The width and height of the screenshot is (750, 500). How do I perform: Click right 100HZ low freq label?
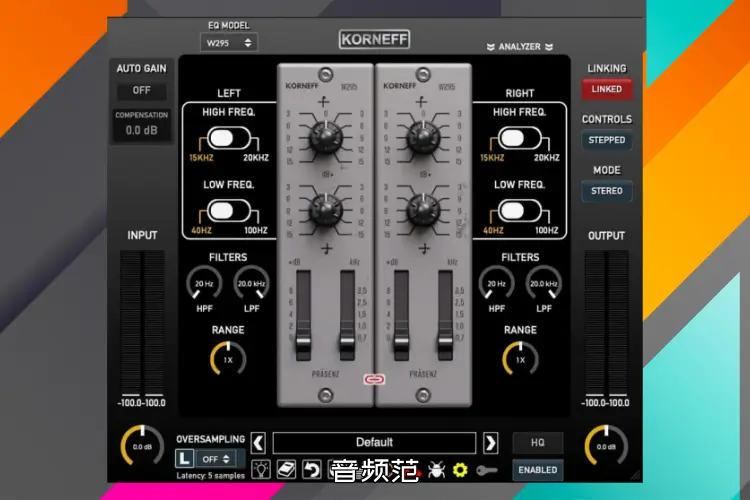click(547, 231)
